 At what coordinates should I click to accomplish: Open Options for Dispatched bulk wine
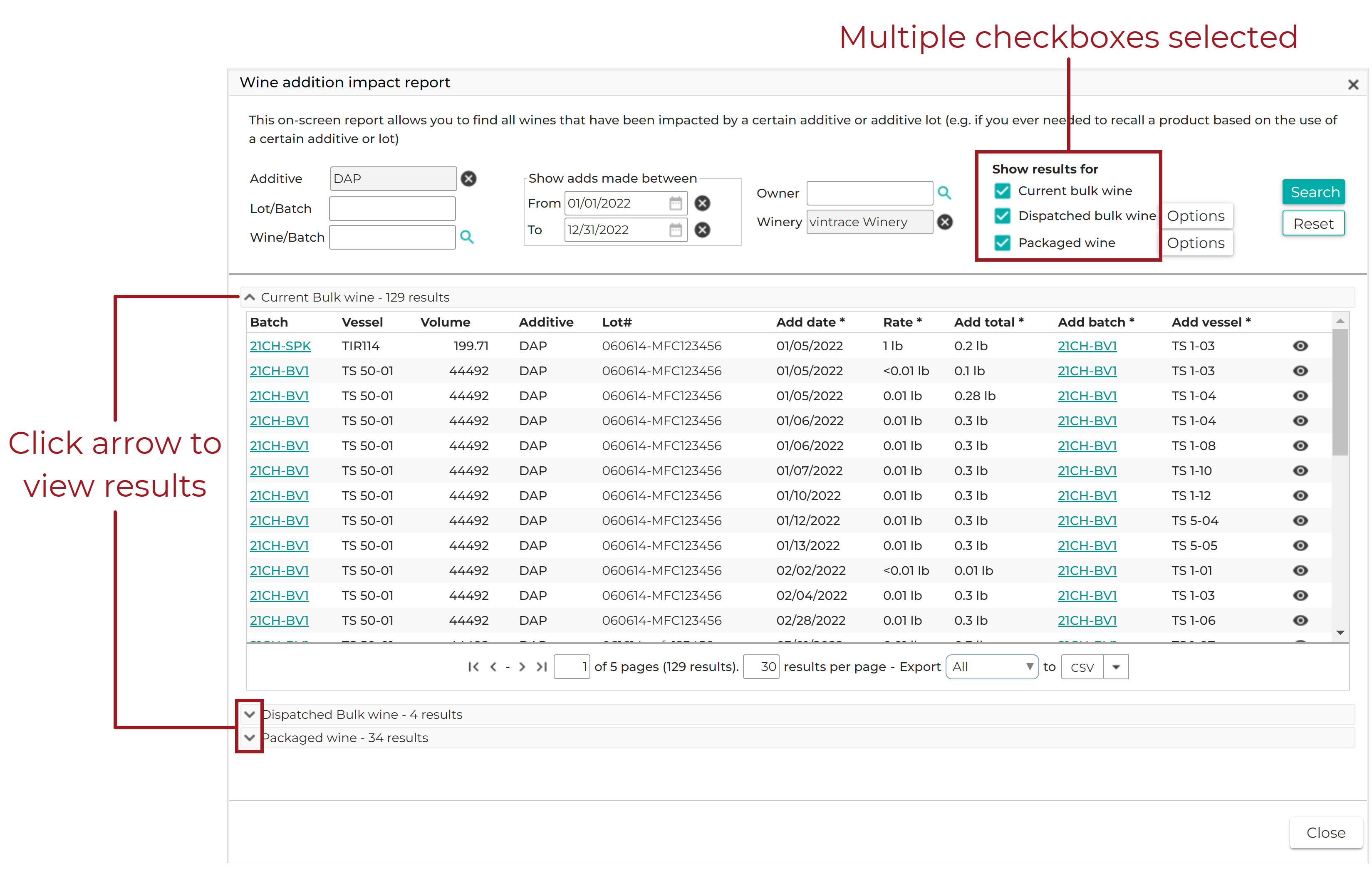click(1195, 216)
